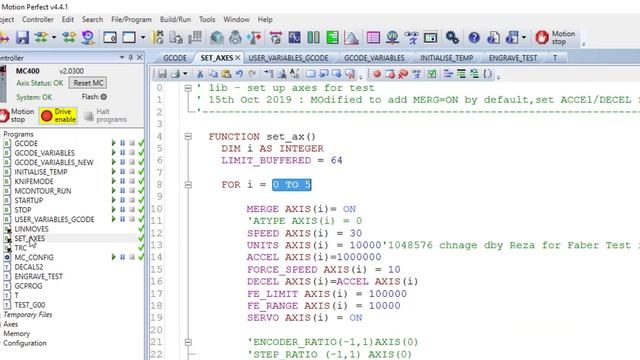Open dropdown arrow beside the connect icon

53,38
